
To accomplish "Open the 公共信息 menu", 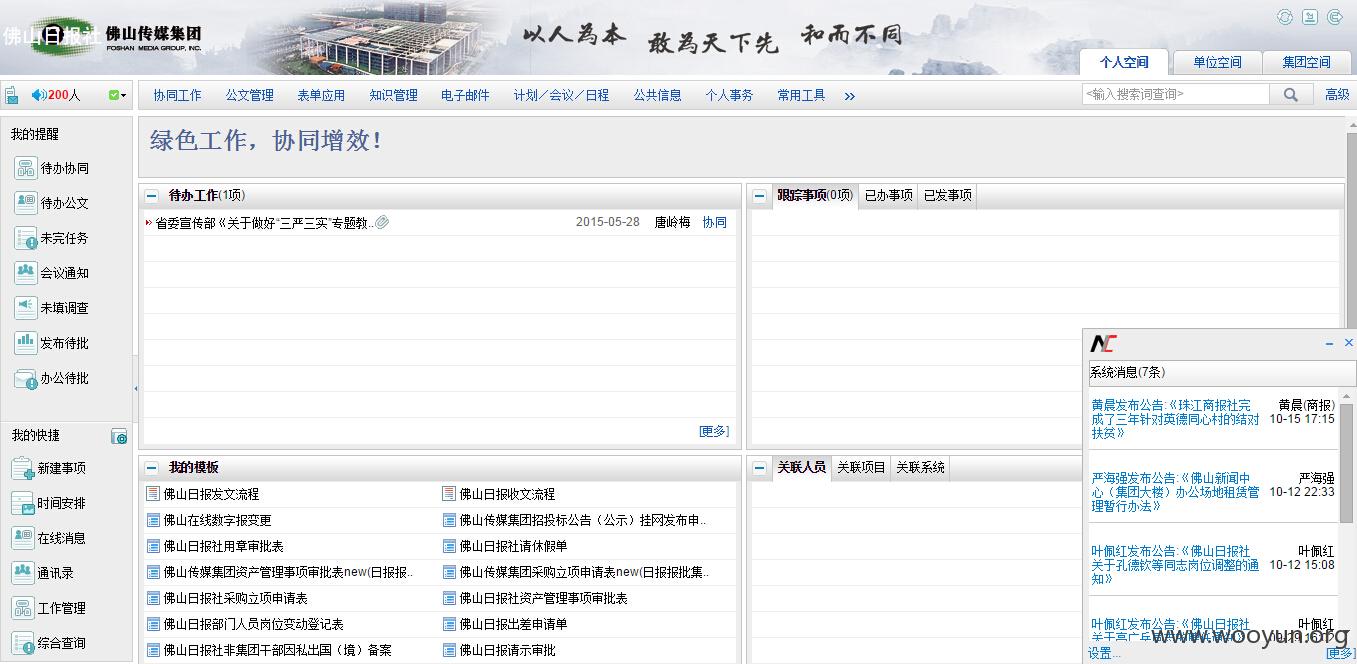I will pyautogui.click(x=657, y=95).
